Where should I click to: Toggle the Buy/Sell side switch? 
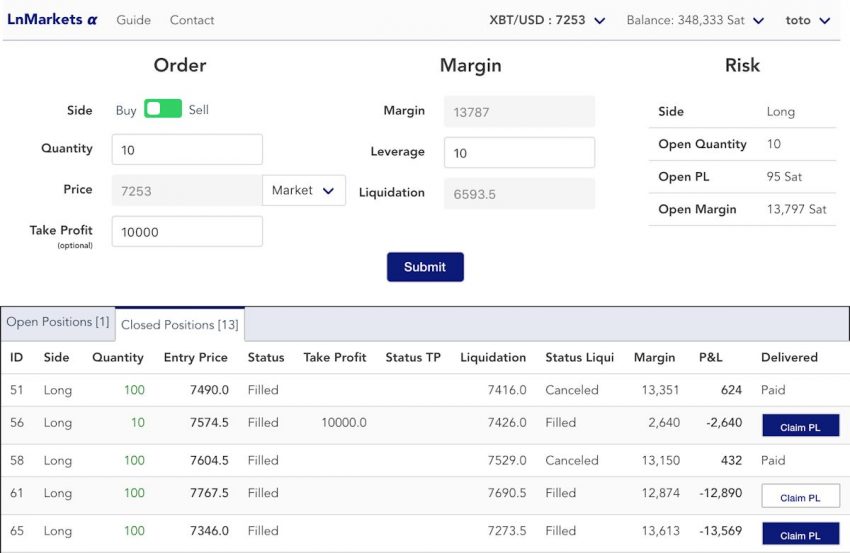(x=162, y=109)
